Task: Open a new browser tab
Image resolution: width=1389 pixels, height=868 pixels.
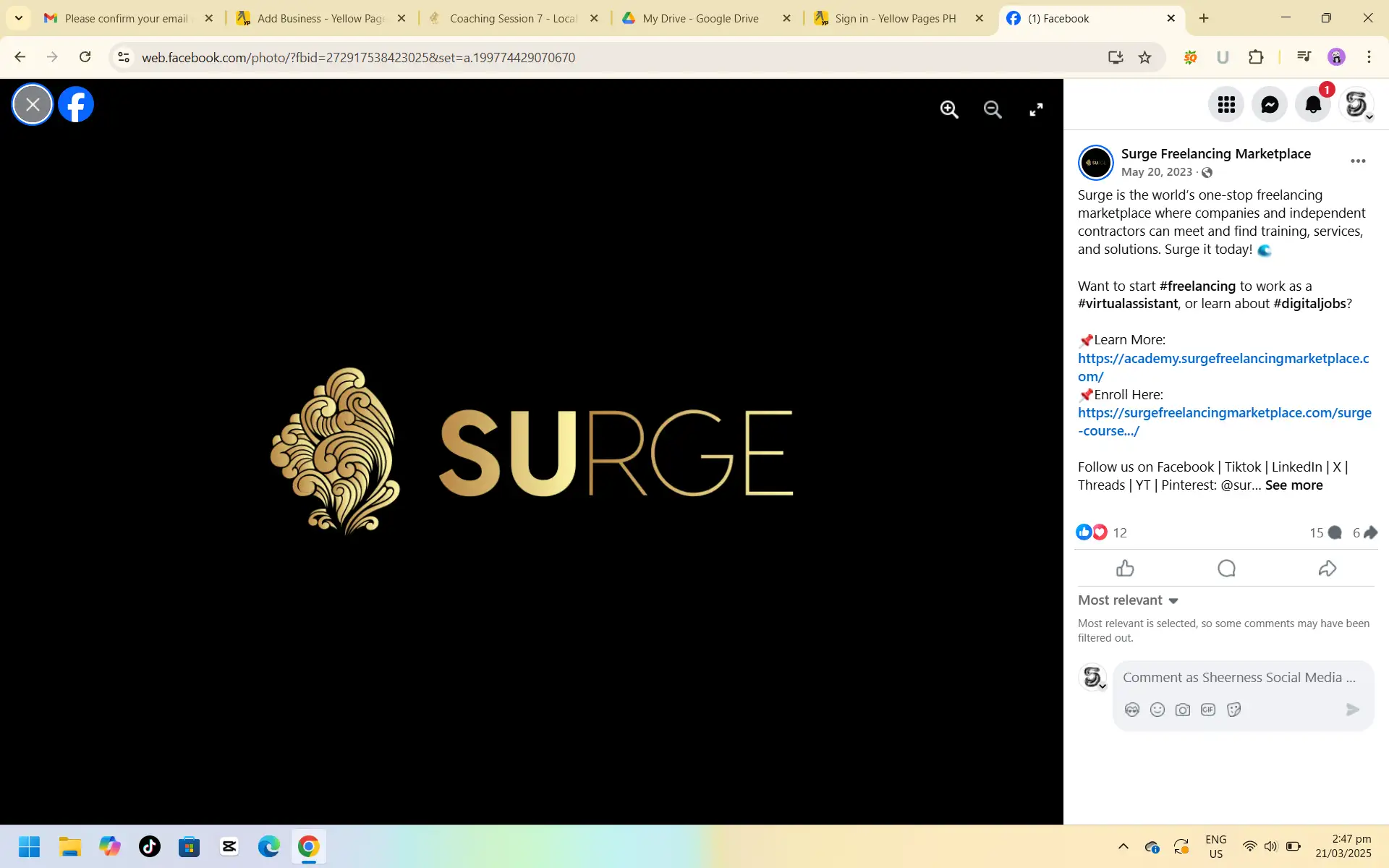Action: coord(1204,18)
